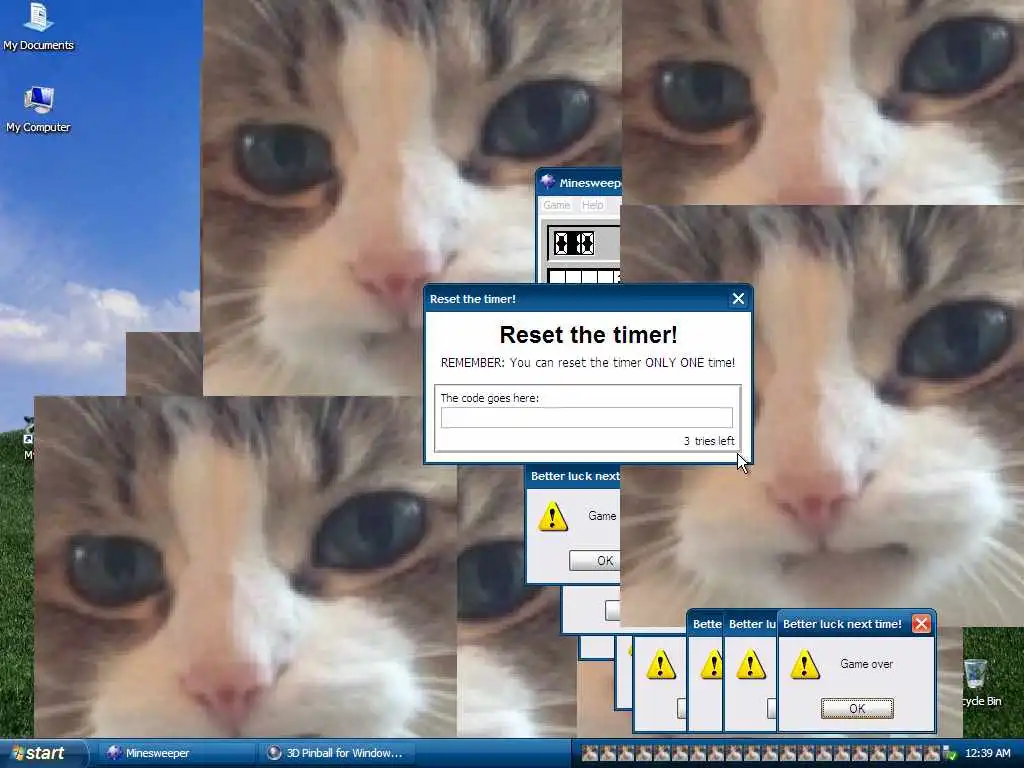This screenshot has height=768, width=1024.
Task: Click the green shield tray icon
Action: tap(950, 754)
